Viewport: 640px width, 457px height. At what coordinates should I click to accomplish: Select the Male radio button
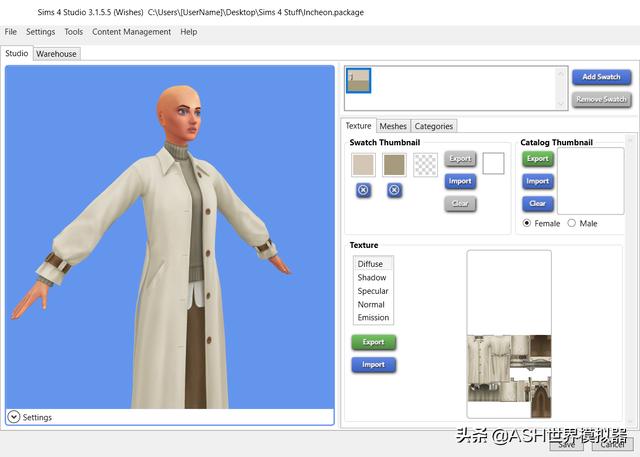click(x=572, y=223)
